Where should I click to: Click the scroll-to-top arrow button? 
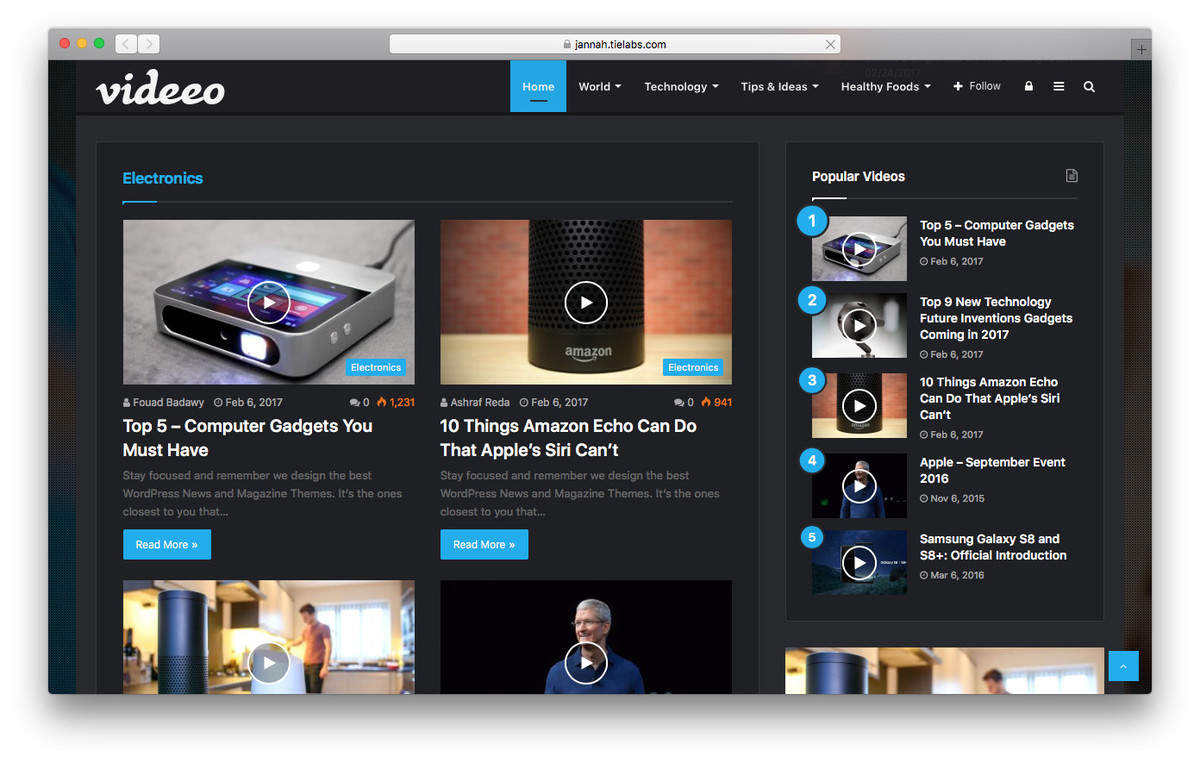click(x=1123, y=665)
